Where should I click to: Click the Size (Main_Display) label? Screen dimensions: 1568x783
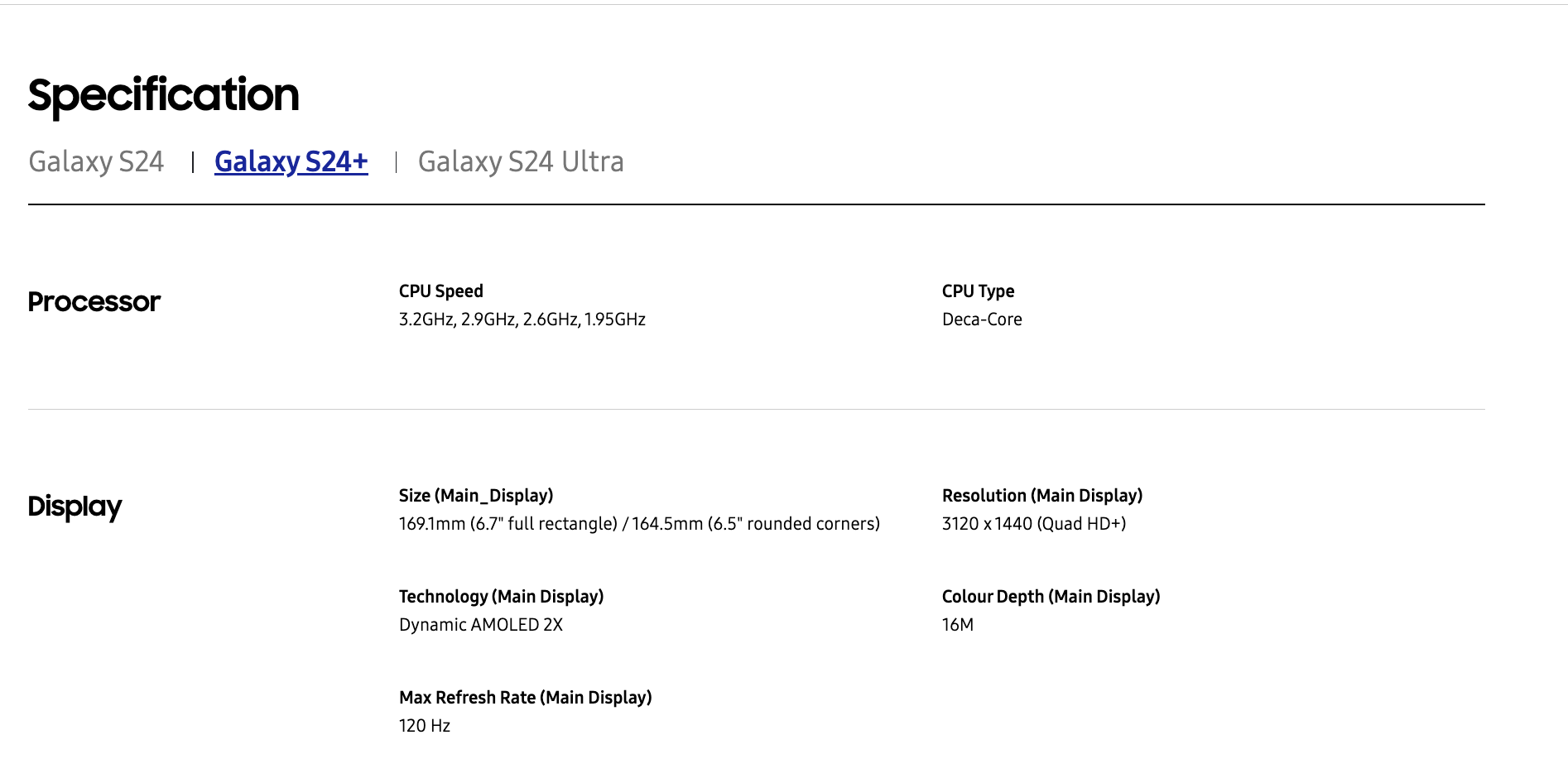tap(476, 496)
